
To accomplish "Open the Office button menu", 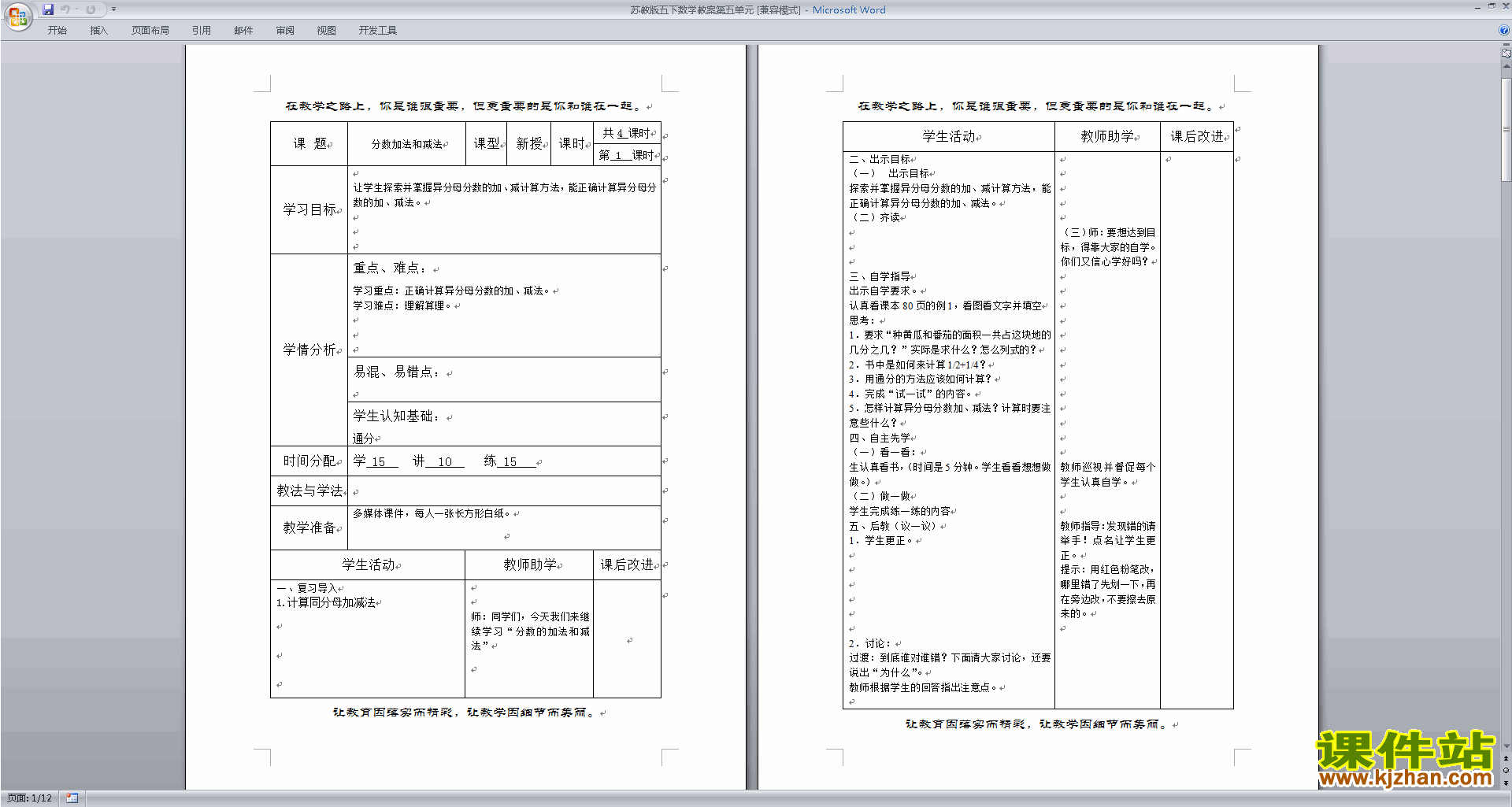I will (x=17, y=17).
